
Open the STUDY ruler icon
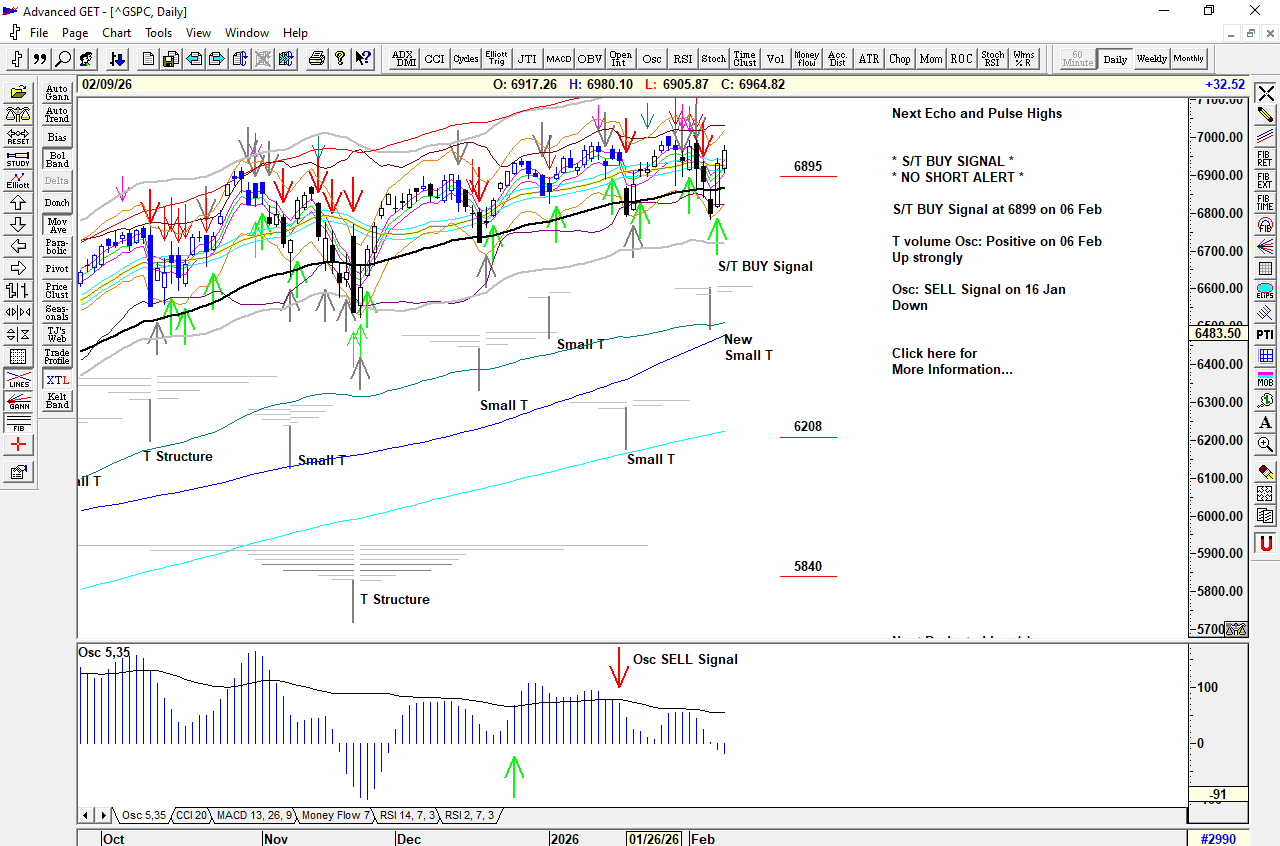tap(18, 158)
